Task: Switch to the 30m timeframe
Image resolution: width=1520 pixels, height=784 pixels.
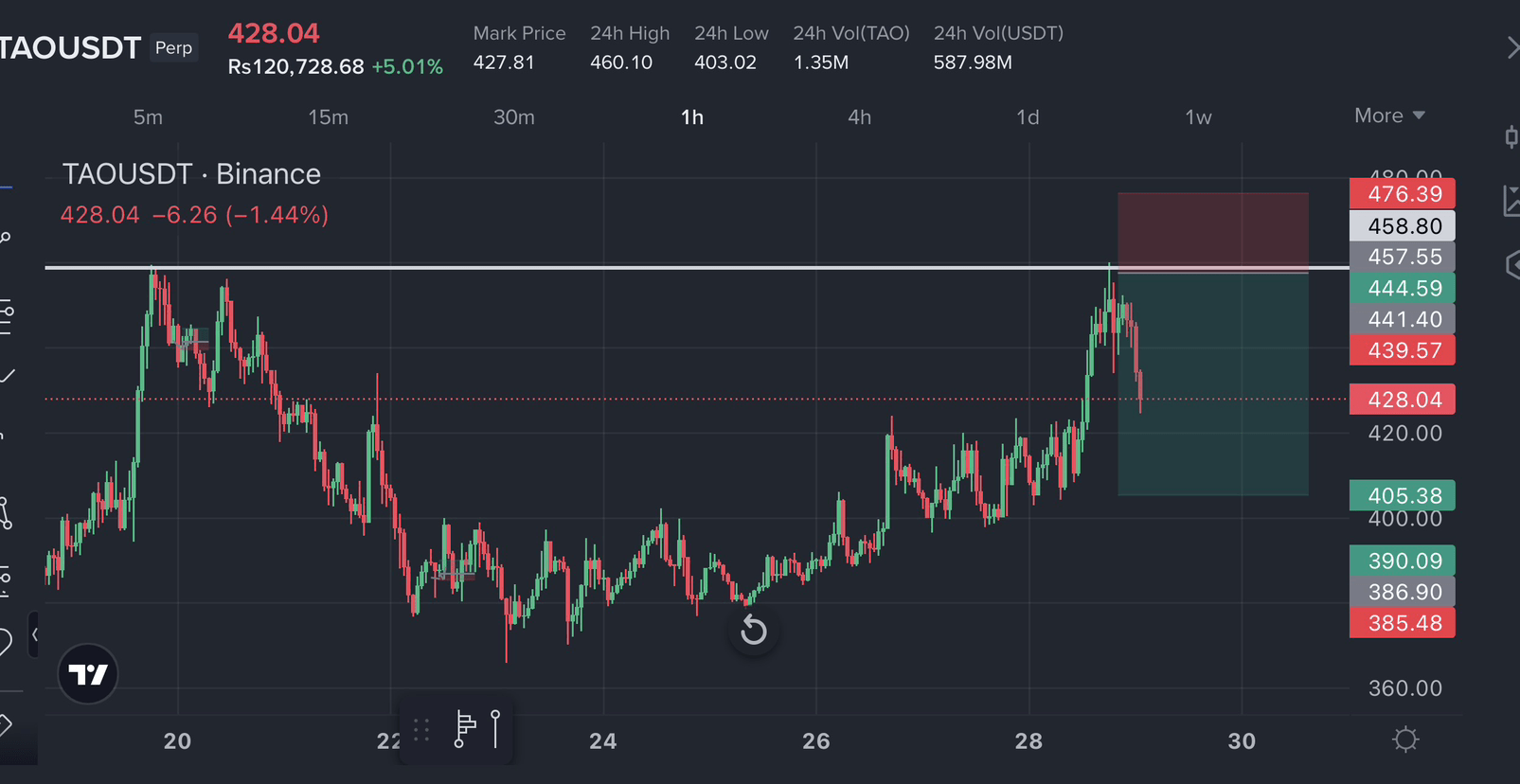Action: click(514, 117)
